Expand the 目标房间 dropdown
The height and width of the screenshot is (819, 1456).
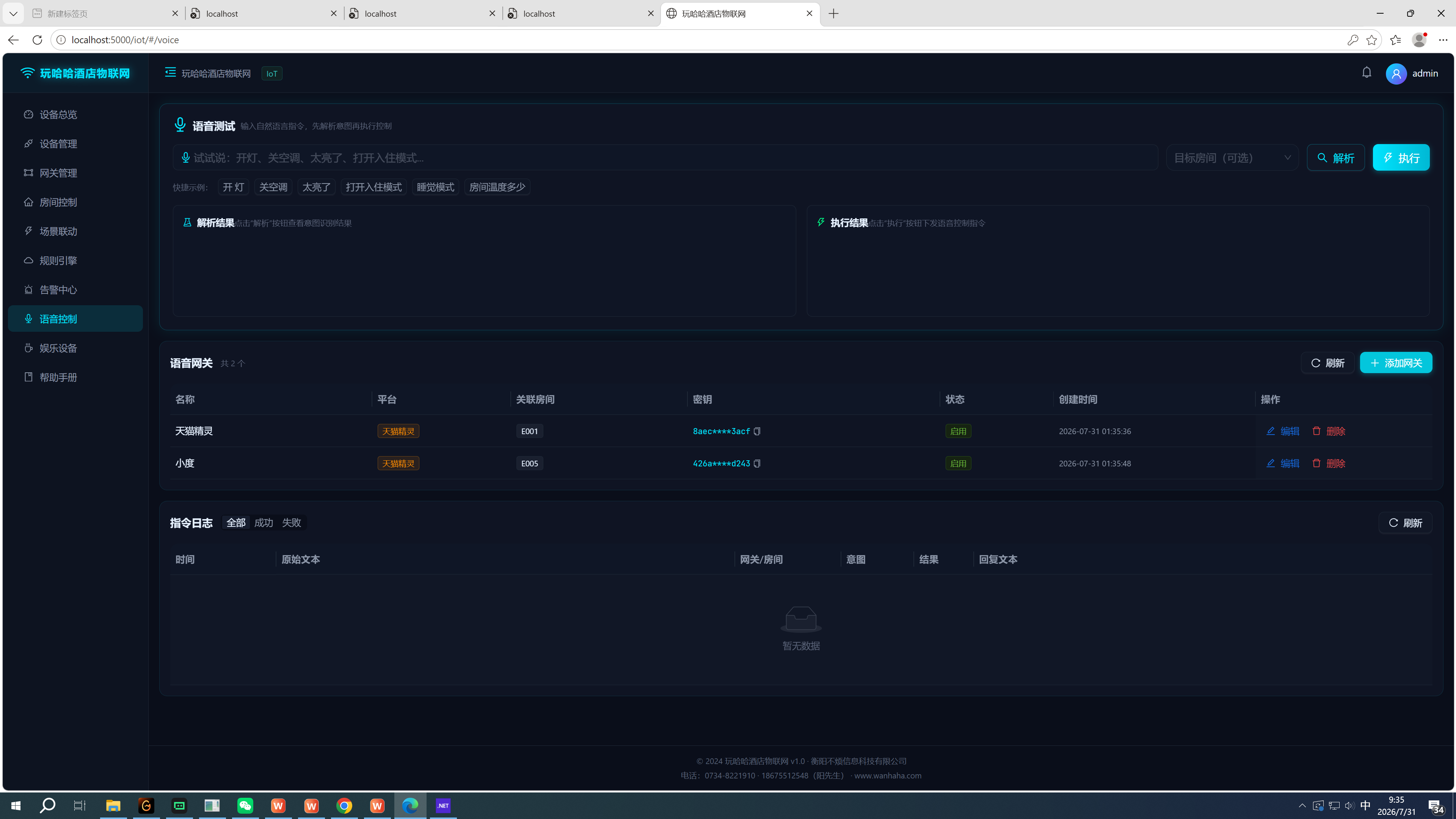pyautogui.click(x=1232, y=158)
